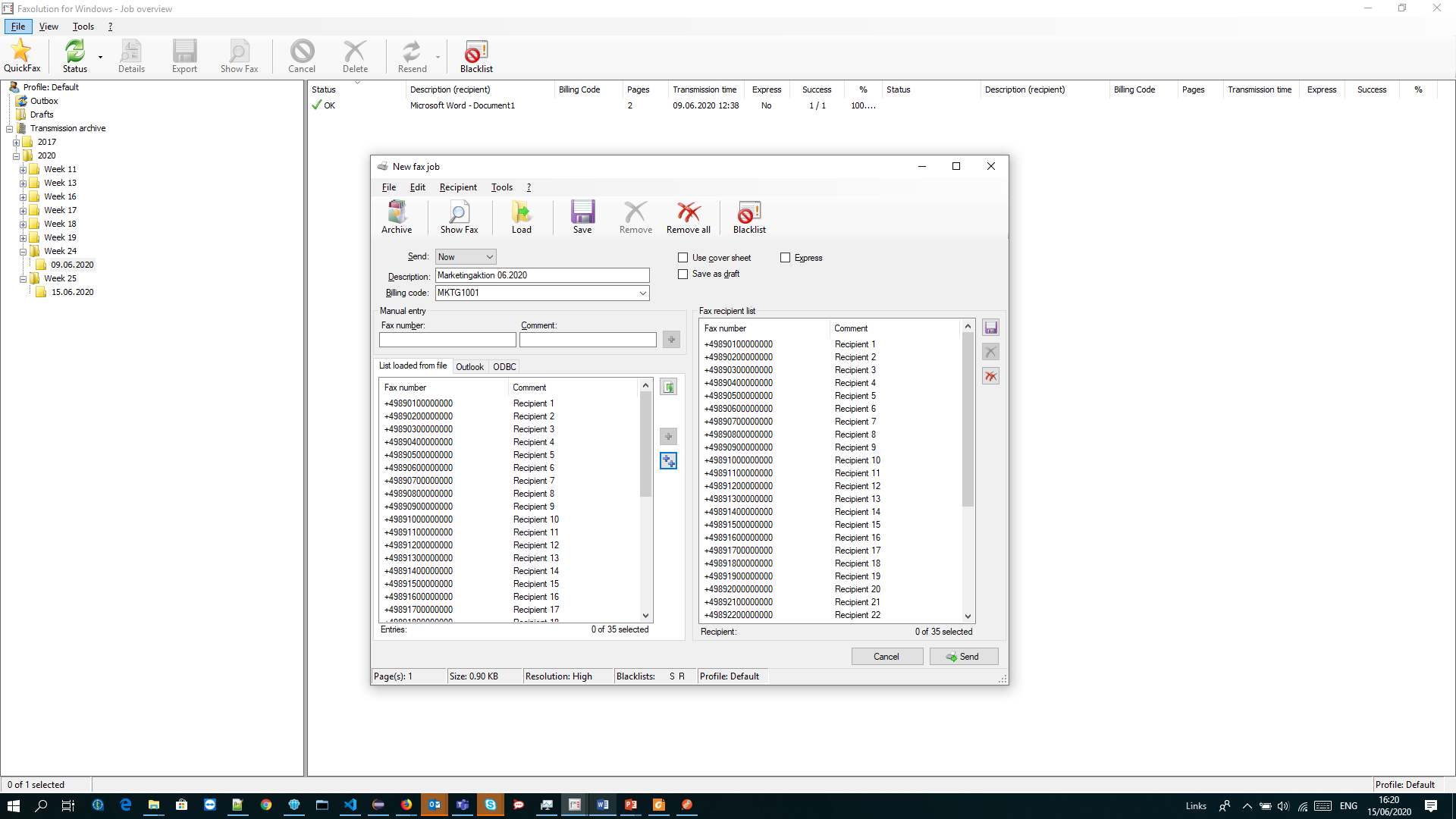
Task: Click inside the Fax number entry field
Action: point(447,339)
